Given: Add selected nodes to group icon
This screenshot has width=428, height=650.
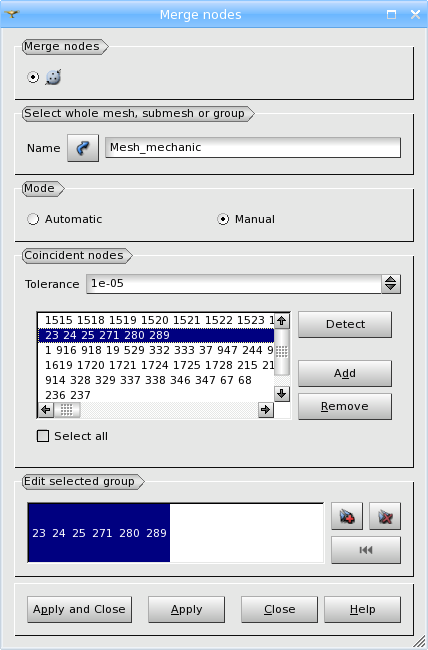Looking at the screenshot, I should tap(347, 516).
